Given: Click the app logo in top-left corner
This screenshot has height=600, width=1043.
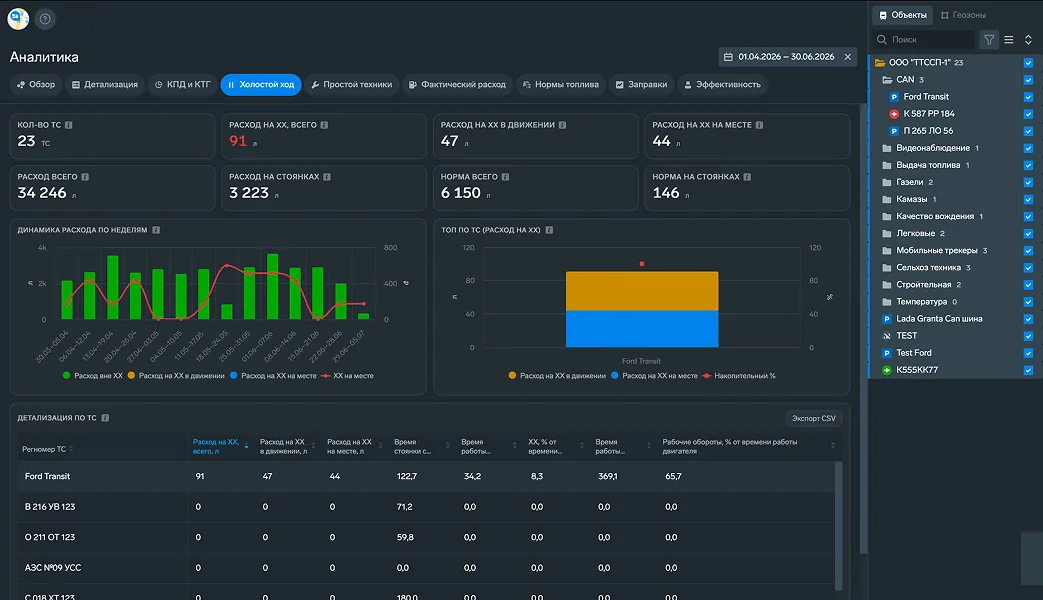Looking at the screenshot, I should coord(18,19).
